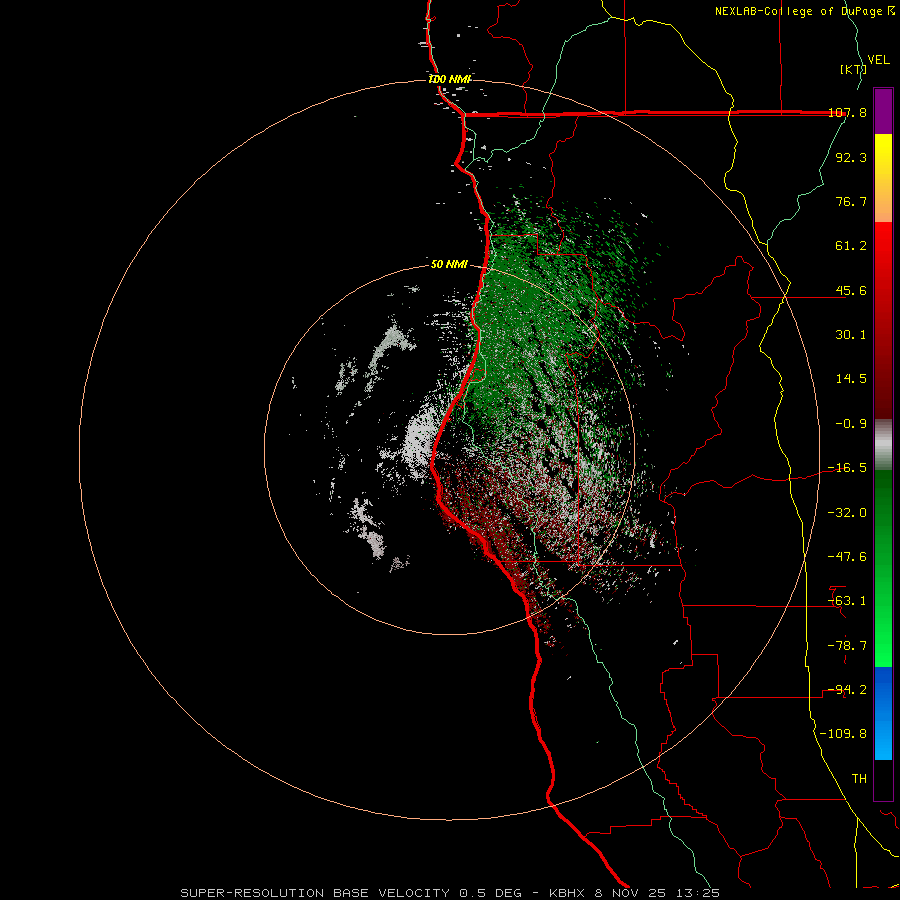Pick the red segment of the color bar
Image resolution: width=900 pixels, height=900 pixels.
[883, 320]
